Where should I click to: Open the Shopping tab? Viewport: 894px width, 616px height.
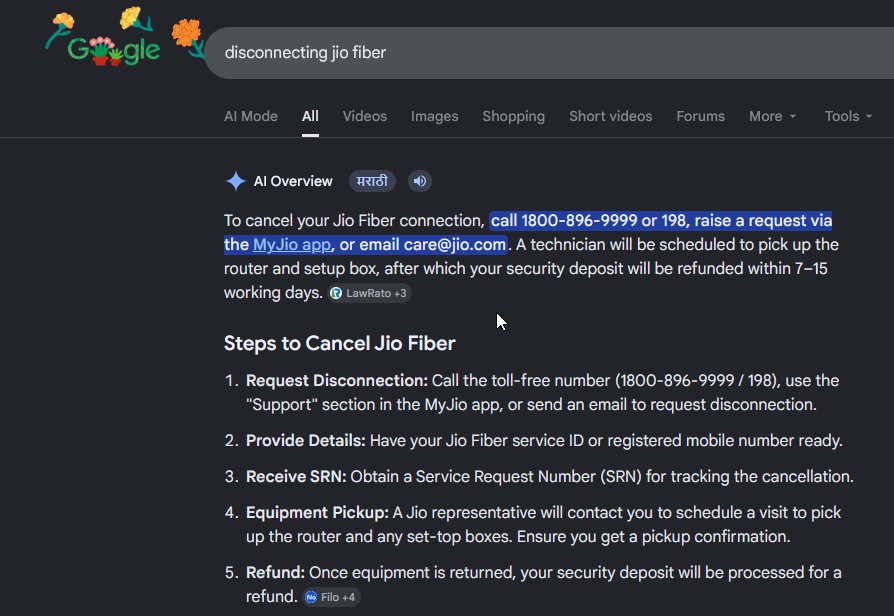click(x=514, y=116)
